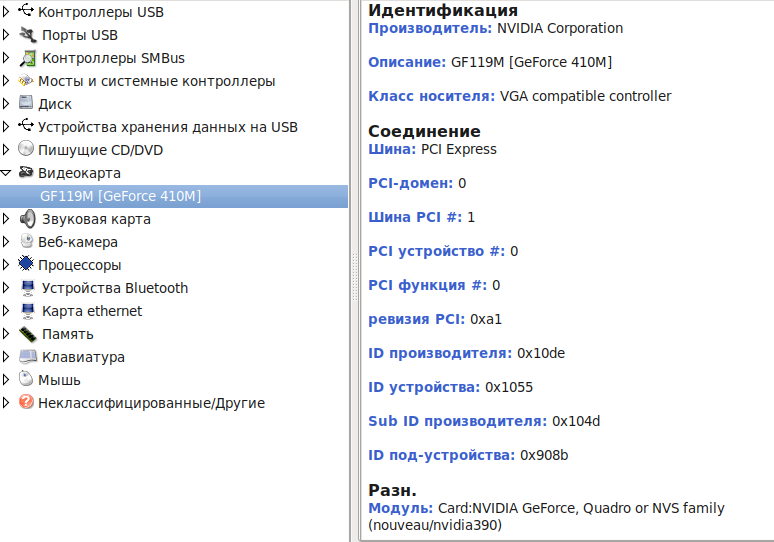
Task: Click the Веб-камера icon
Action: point(26,242)
